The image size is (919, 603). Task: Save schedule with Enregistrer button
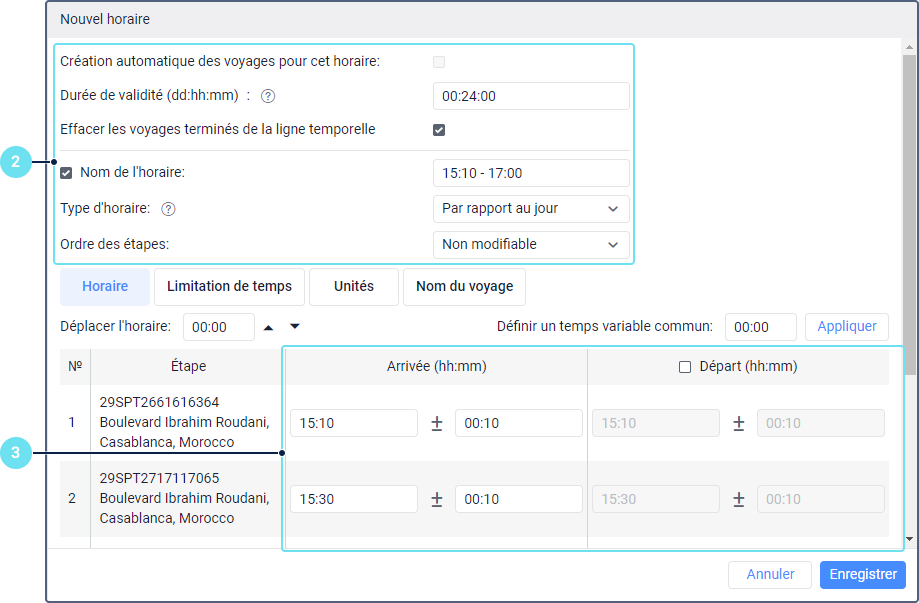863,574
